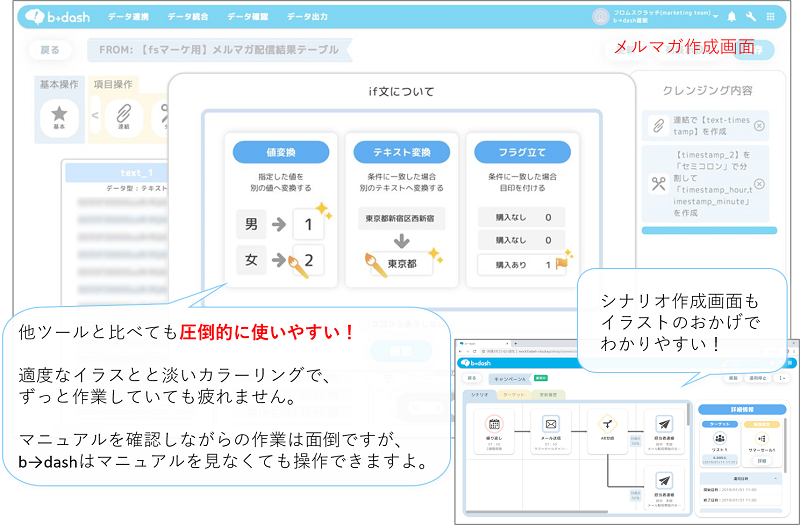
Task: Select the 繰り返し calendar node
Action: pos(494,431)
